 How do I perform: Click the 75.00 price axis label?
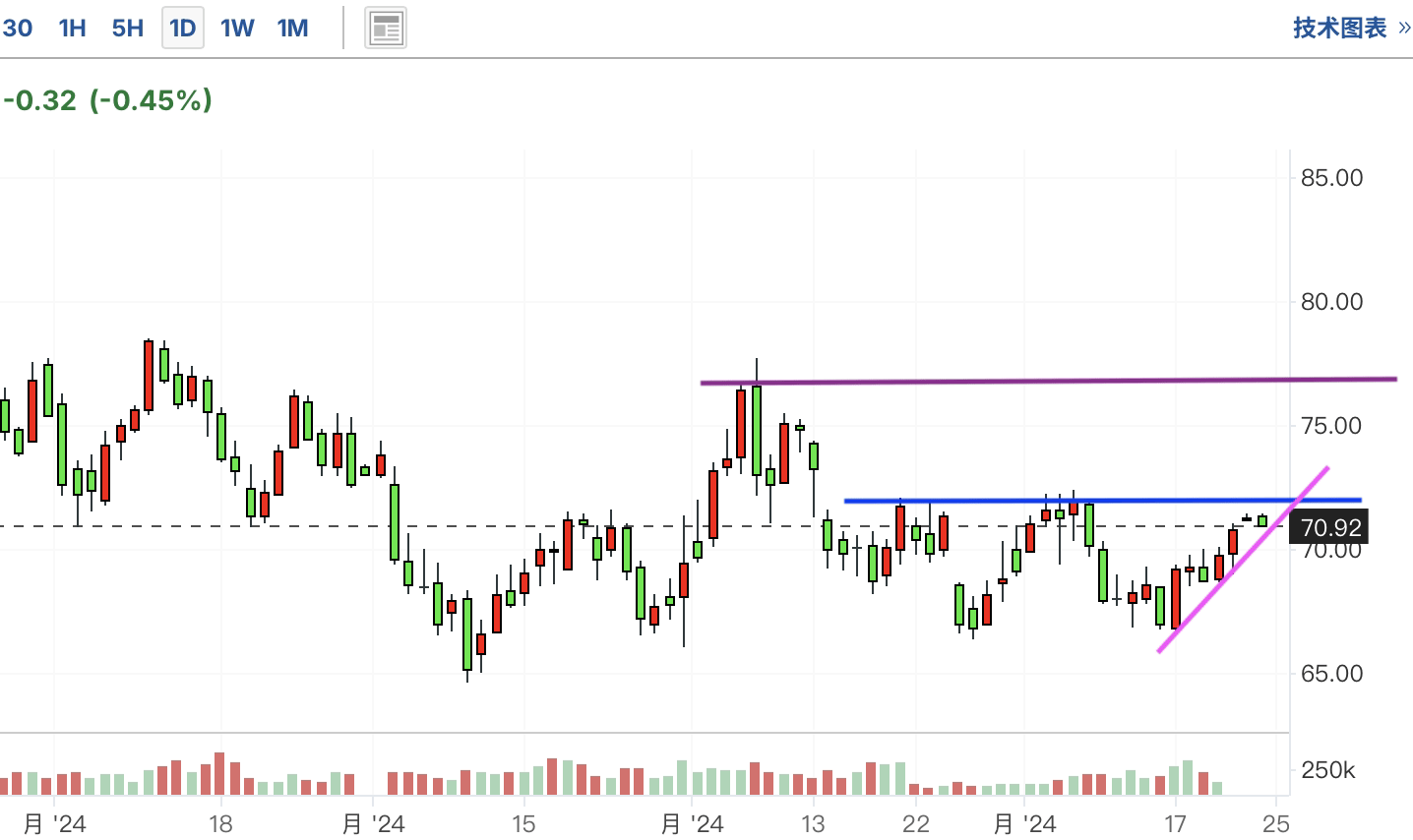tap(1331, 426)
